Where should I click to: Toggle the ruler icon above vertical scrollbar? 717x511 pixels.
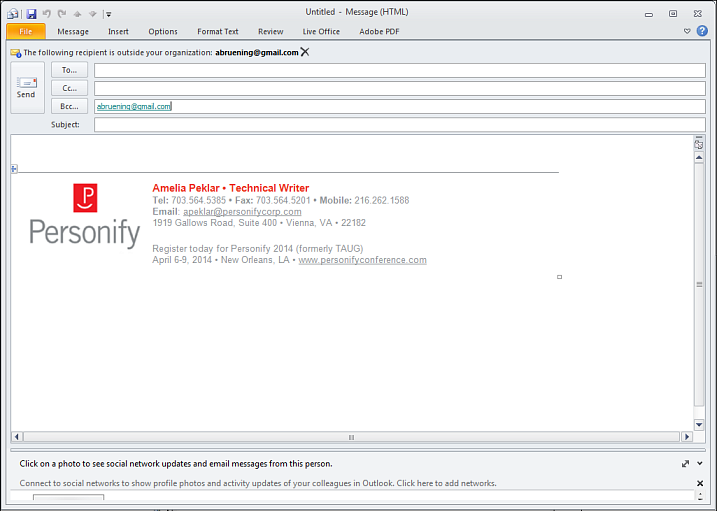tap(699, 143)
